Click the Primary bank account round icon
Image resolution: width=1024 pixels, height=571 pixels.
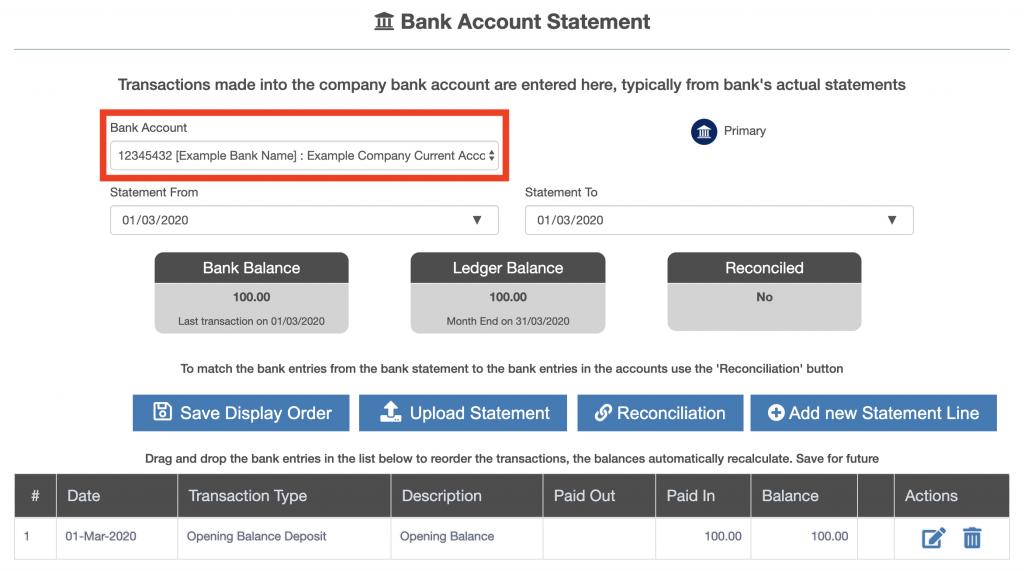click(x=703, y=132)
